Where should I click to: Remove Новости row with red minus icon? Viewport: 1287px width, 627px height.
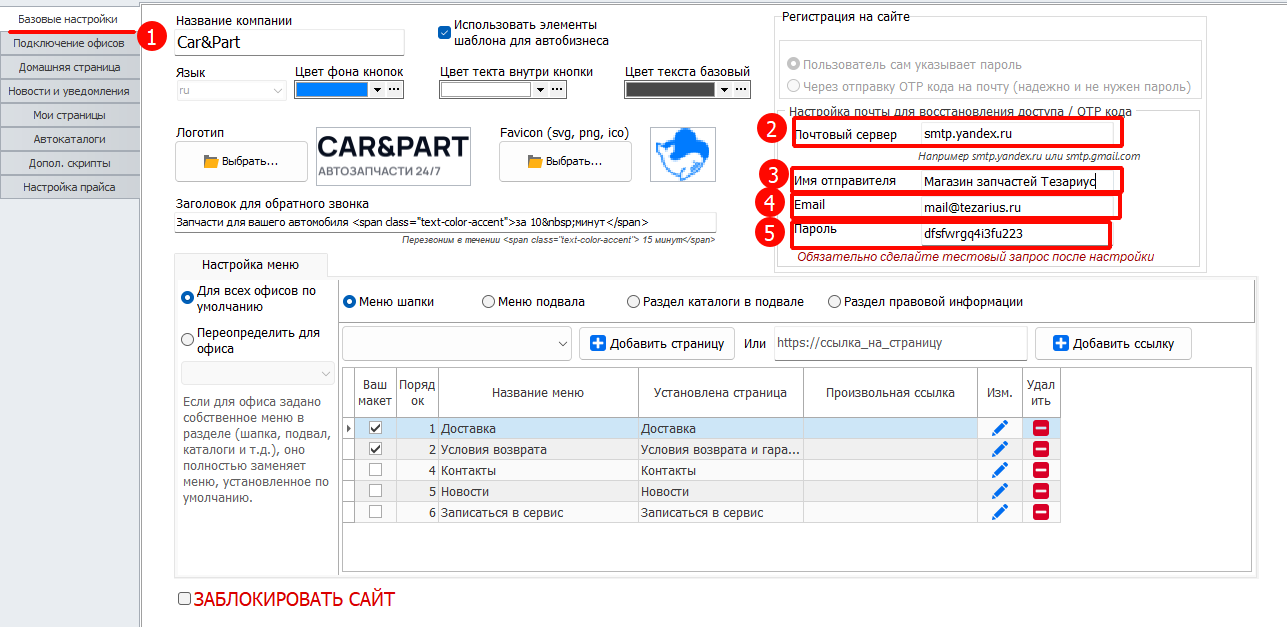click(1041, 491)
